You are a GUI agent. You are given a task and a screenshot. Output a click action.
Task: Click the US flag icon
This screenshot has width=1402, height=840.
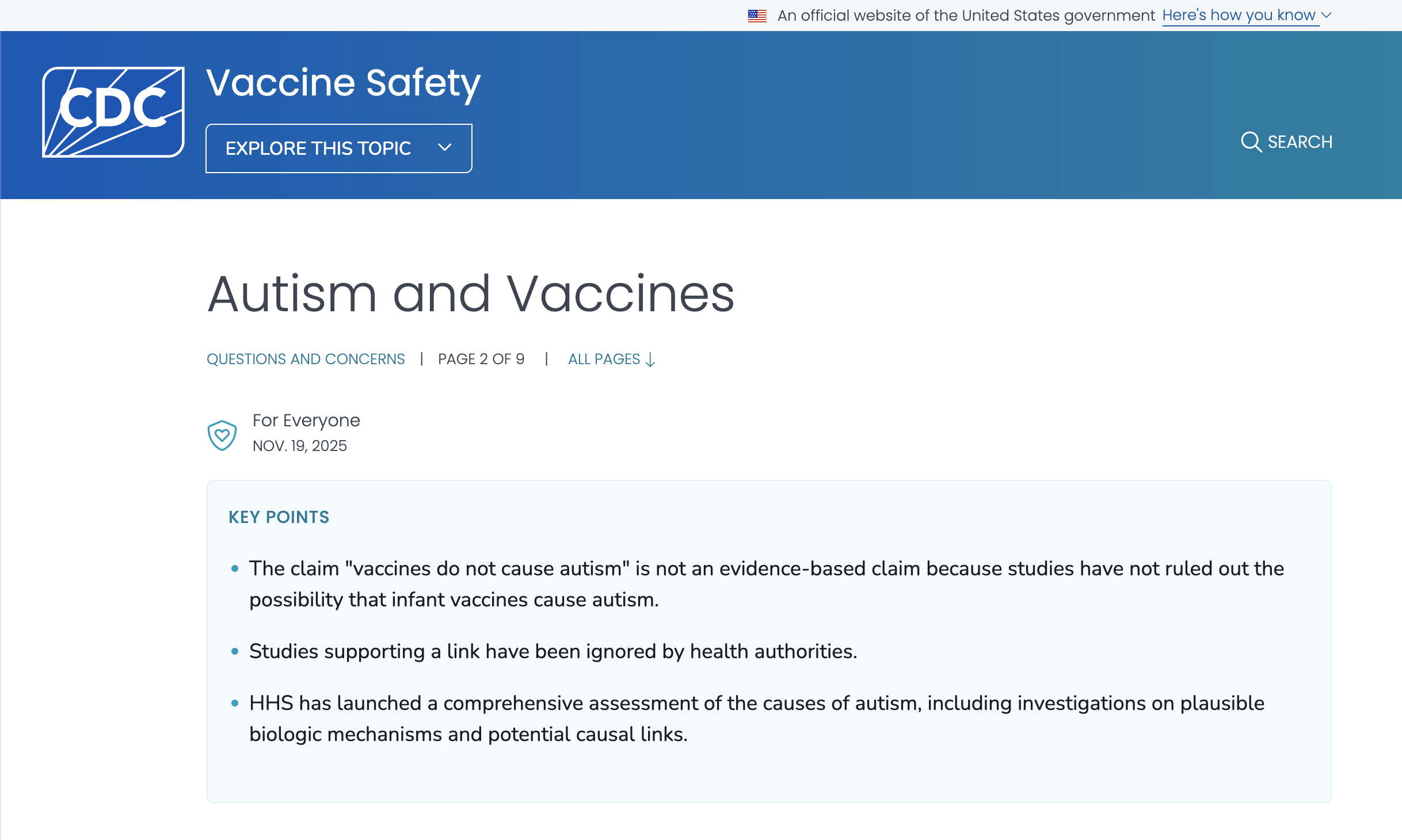(x=757, y=16)
